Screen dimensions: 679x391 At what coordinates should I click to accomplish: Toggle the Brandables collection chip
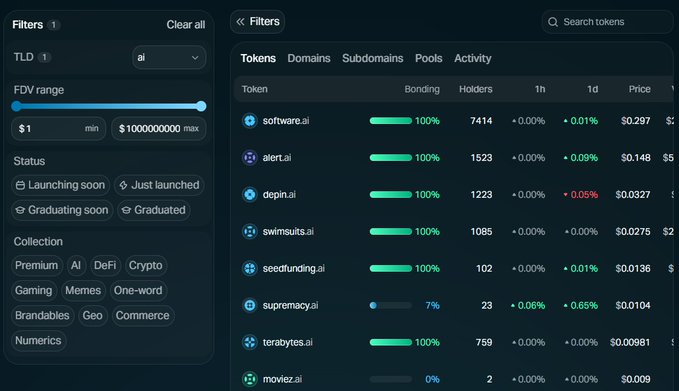point(42,316)
